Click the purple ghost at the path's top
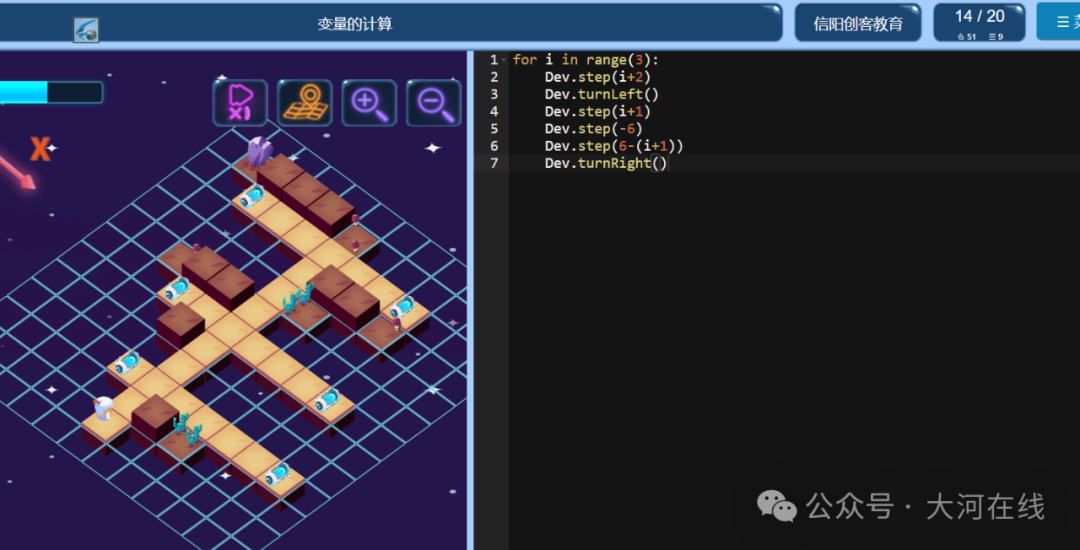This screenshot has height=550, width=1080. [259, 151]
